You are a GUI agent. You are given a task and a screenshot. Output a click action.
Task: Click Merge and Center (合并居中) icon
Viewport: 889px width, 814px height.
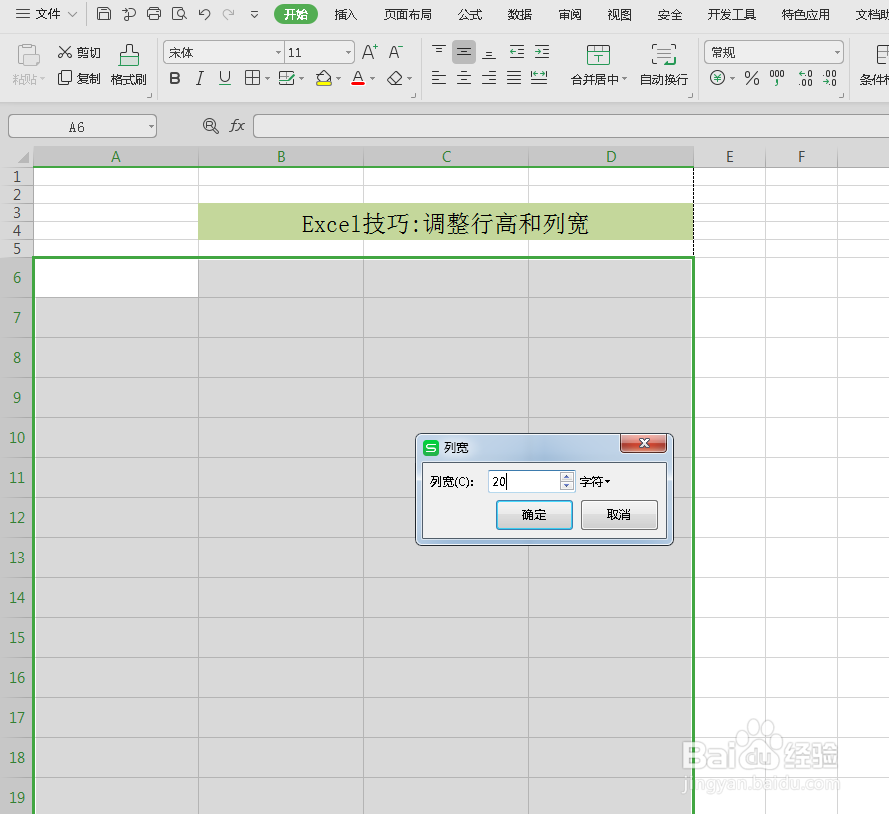pos(598,56)
